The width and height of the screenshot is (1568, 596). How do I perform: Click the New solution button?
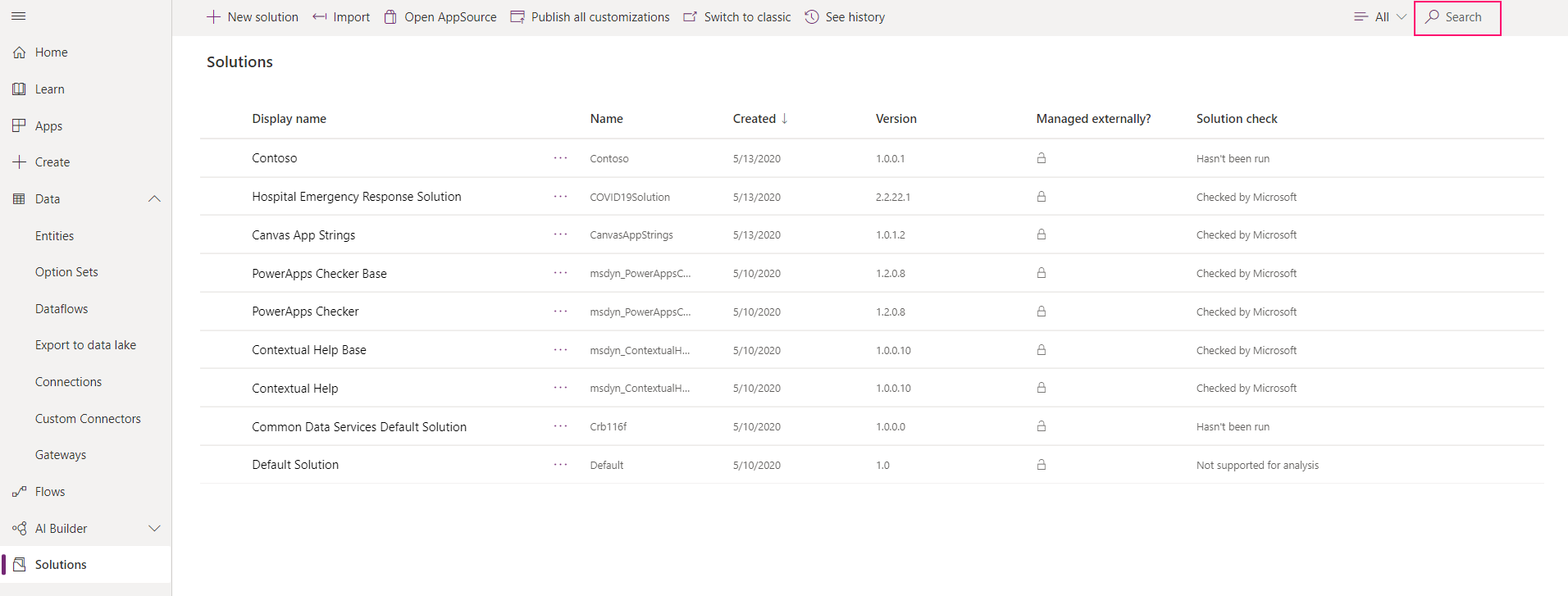pos(253,17)
